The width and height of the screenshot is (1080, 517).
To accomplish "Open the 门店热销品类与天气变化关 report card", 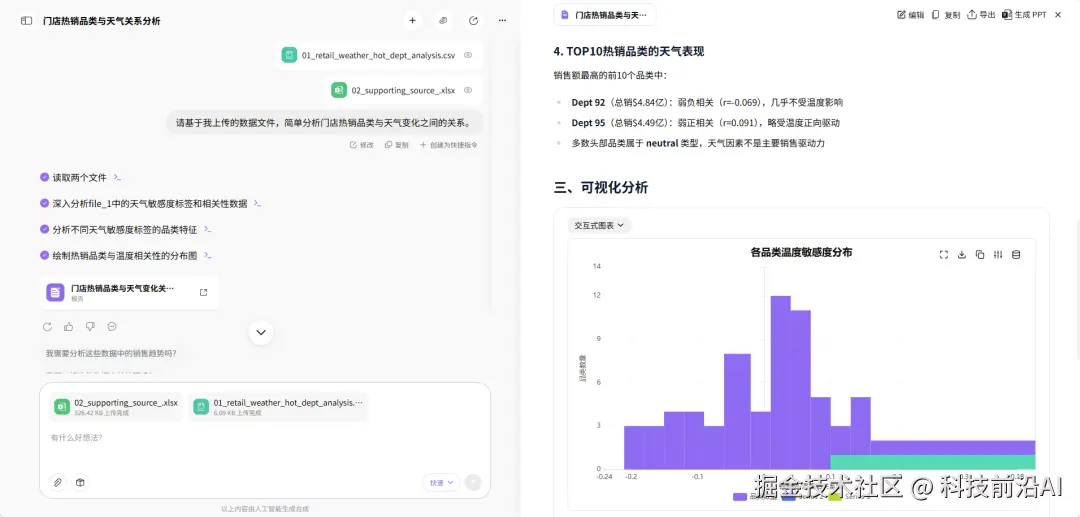I will 129,293.
